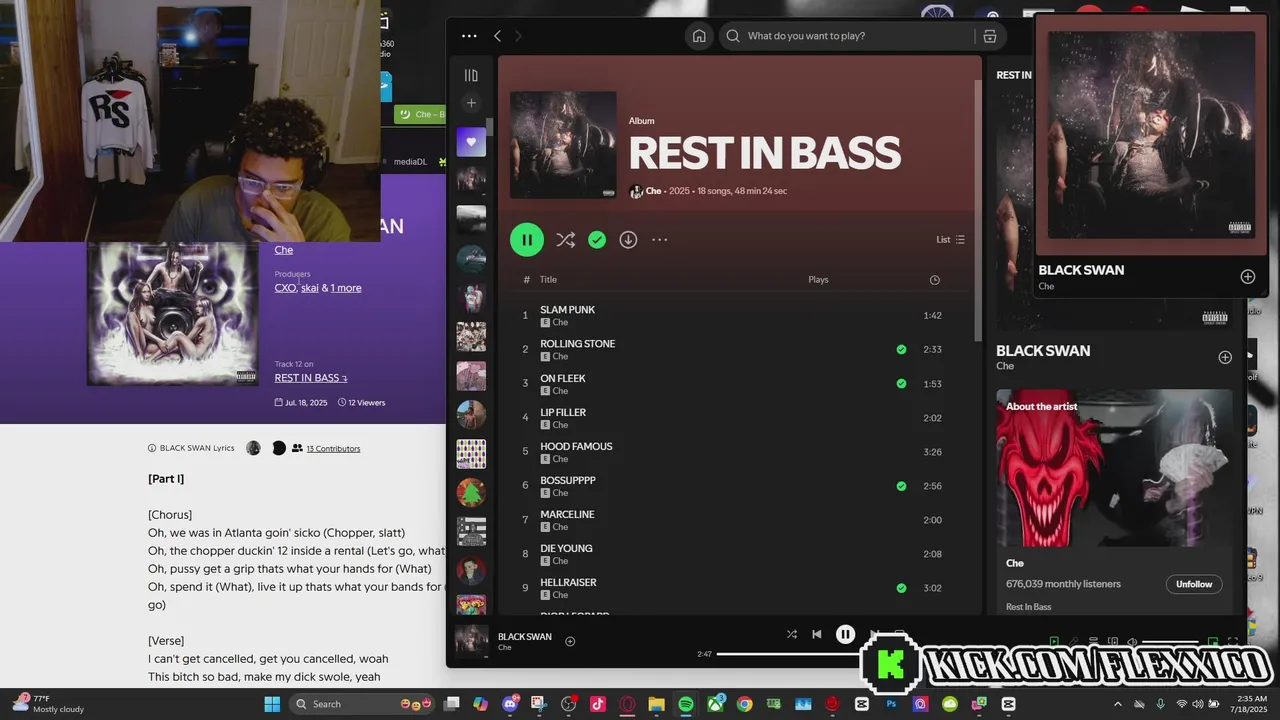Open album more-options ellipsis

(x=659, y=240)
